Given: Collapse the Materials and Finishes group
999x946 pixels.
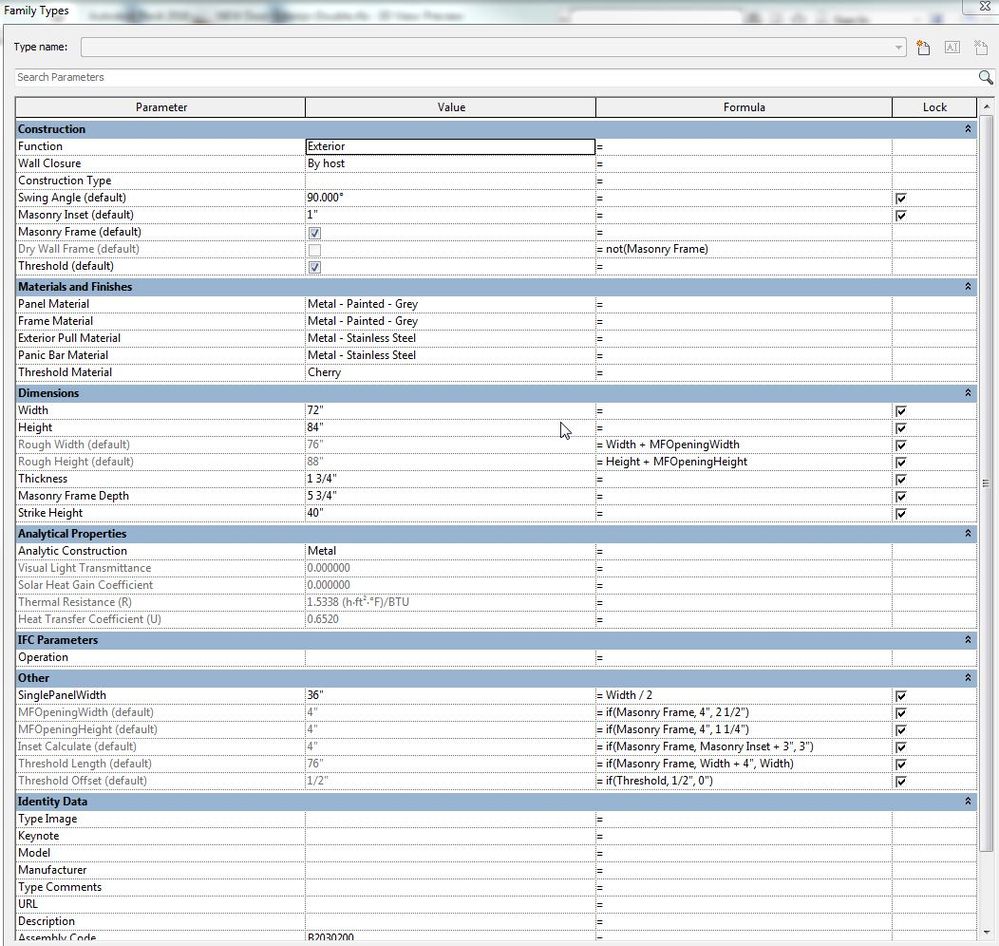Looking at the screenshot, I should tap(968, 287).
